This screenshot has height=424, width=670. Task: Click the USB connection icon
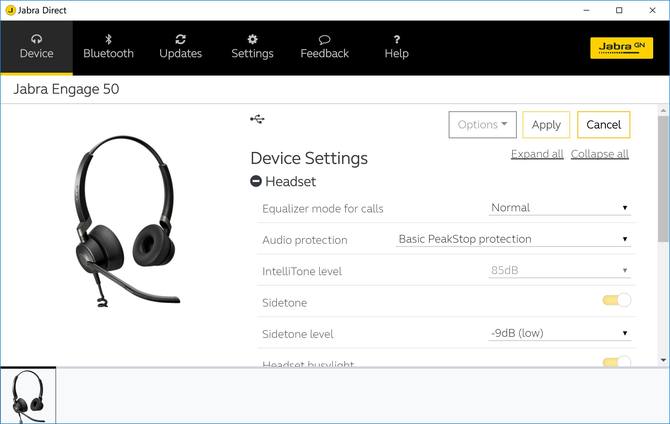[257, 119]
